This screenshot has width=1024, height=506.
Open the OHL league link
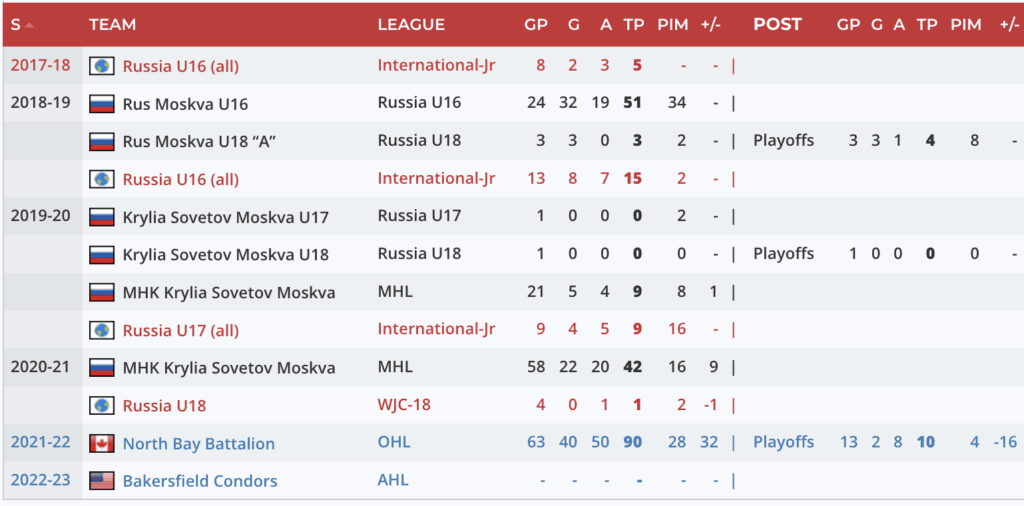coord(394,442)
